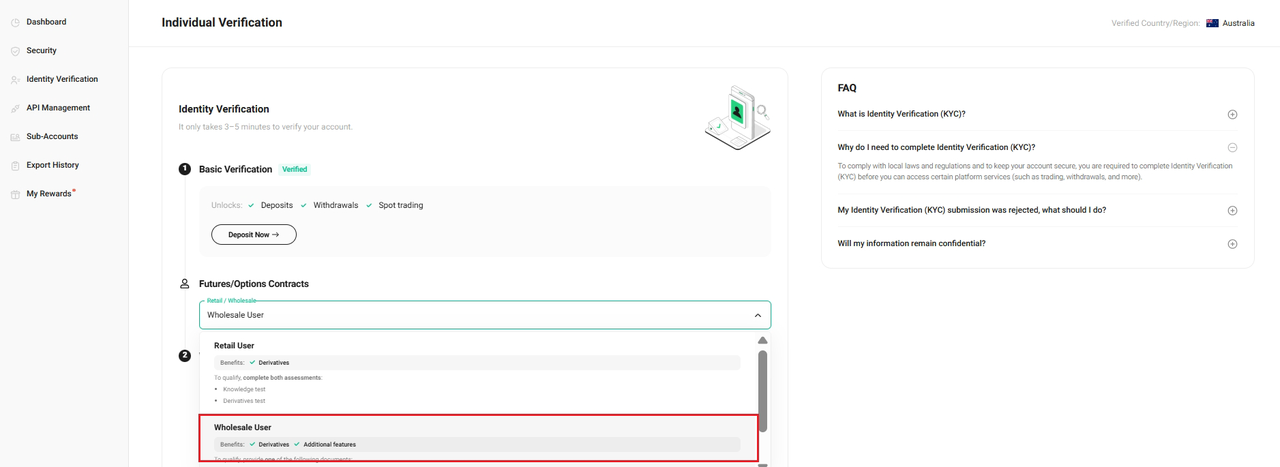Open Export History from the sidebar

52,165
